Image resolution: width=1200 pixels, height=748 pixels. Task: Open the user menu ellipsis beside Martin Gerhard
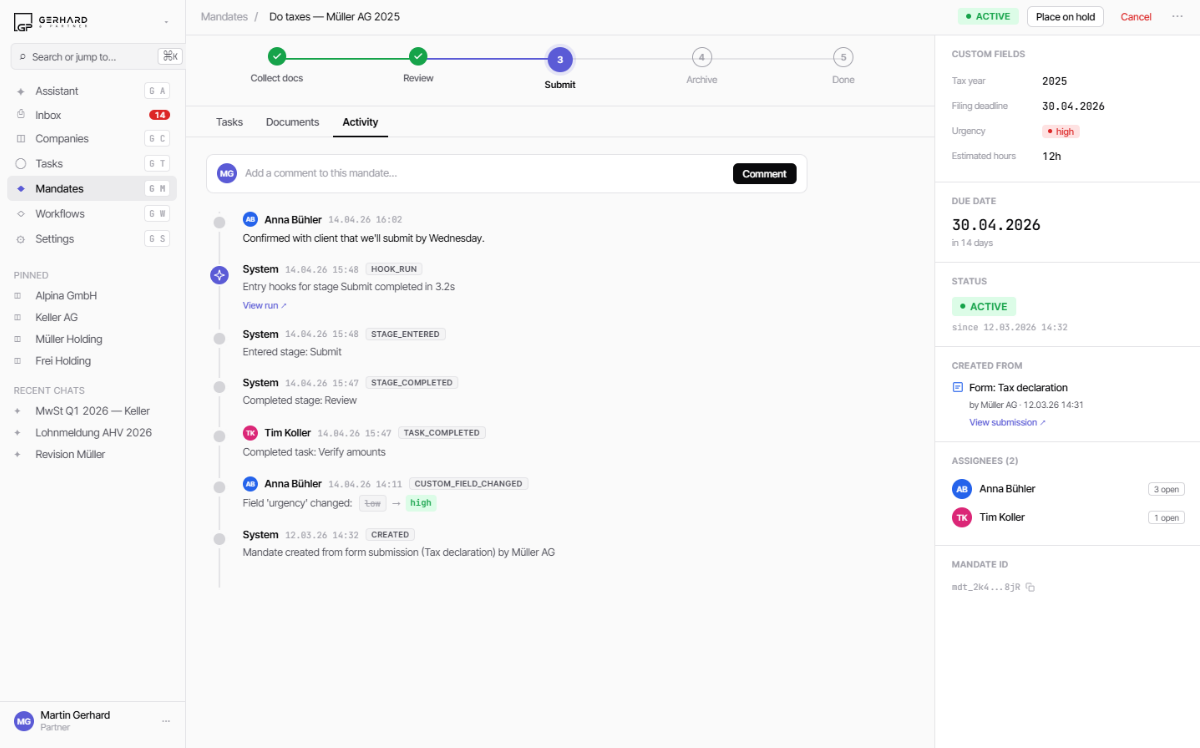click(x=166, y=720)
